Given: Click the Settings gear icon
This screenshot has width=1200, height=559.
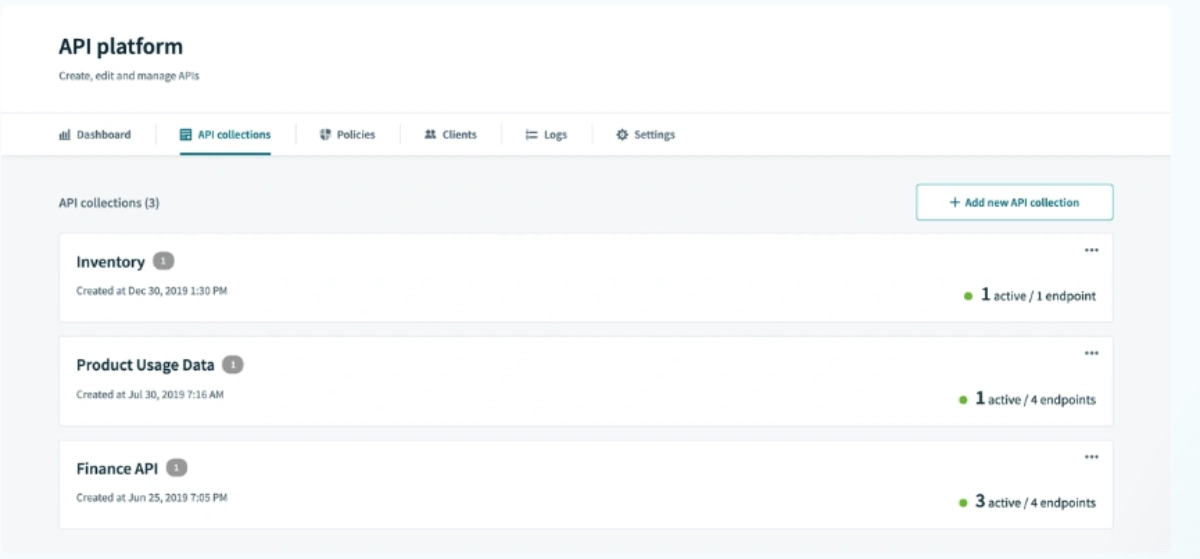Looking at the screenshot, I should (x=622, y=135).
